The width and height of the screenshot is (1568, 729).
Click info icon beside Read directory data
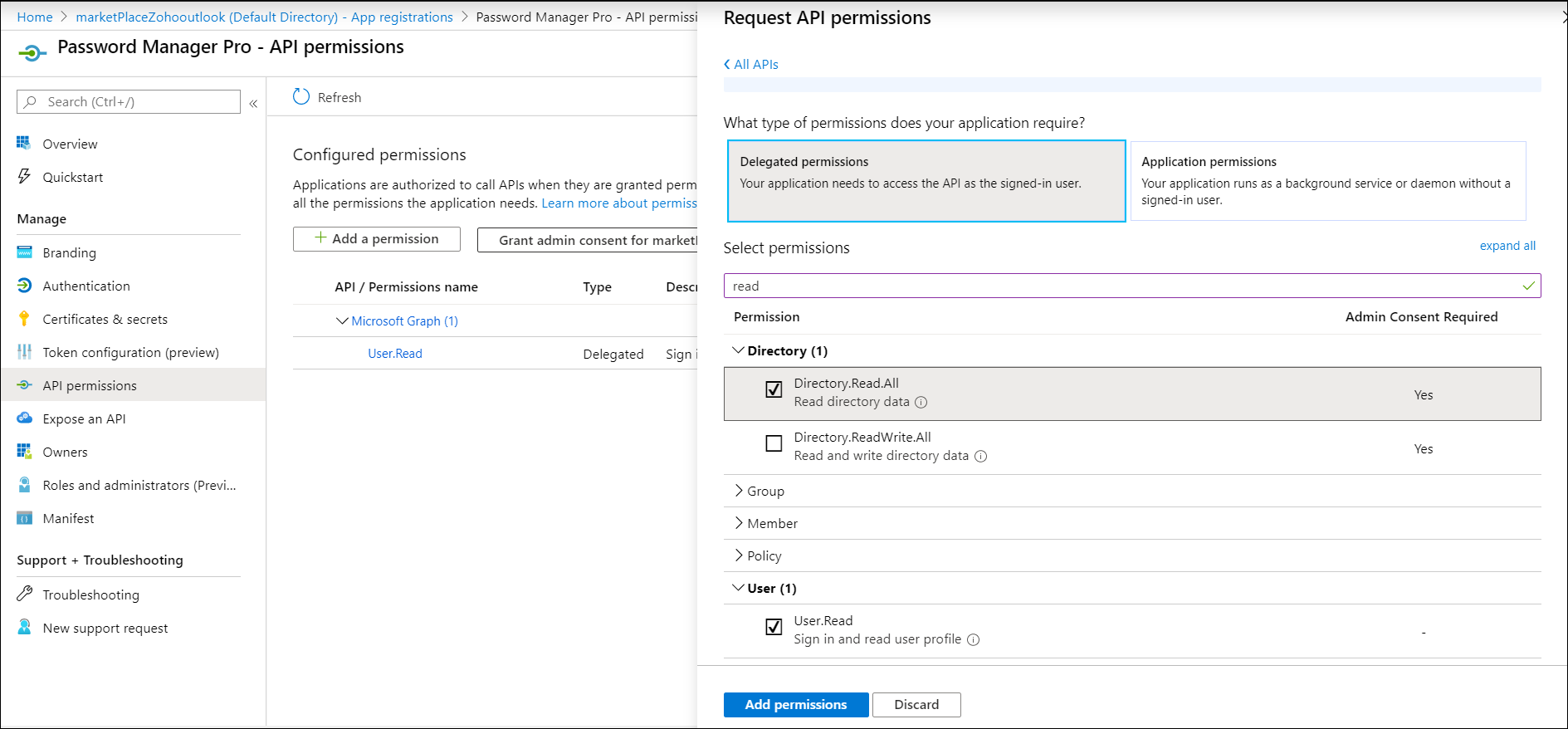921,403
